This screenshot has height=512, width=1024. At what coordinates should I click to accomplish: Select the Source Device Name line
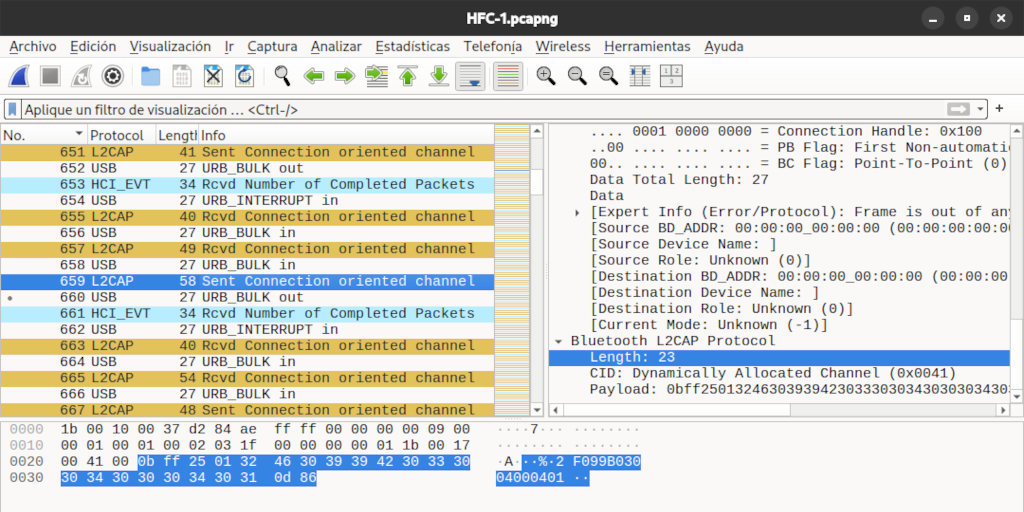(779, 244)
